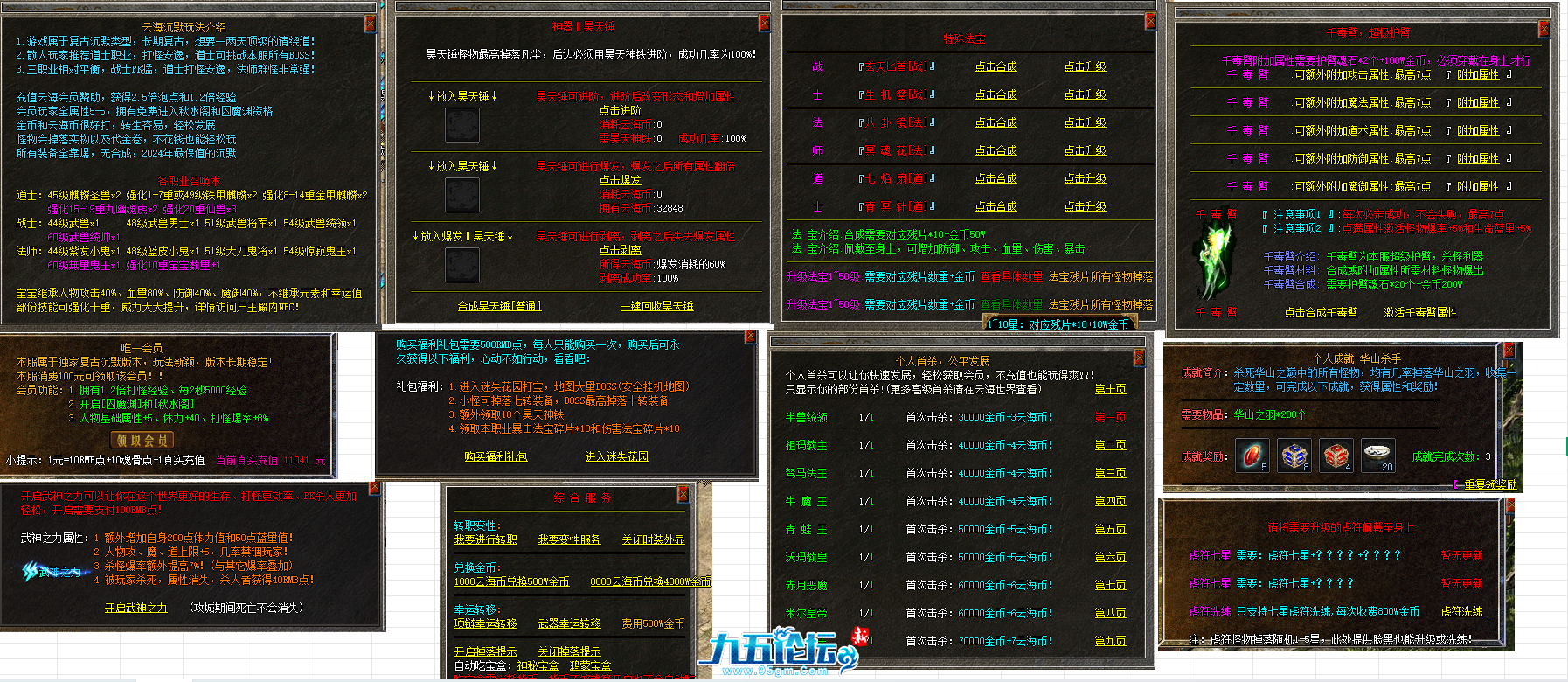Go to 第五页 in first-kill list
Screen dimensions: 1568x682
tap(1110, 529)
